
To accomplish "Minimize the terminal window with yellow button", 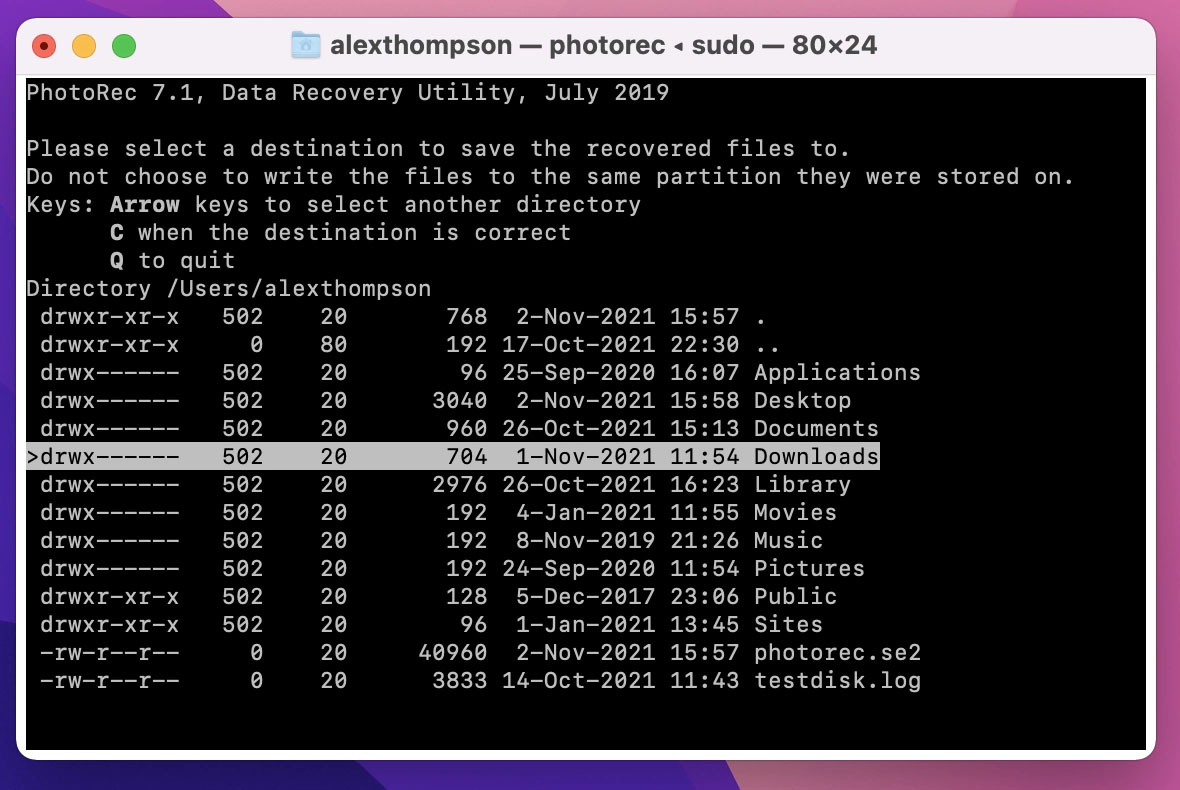I will (x=84, y=46).
